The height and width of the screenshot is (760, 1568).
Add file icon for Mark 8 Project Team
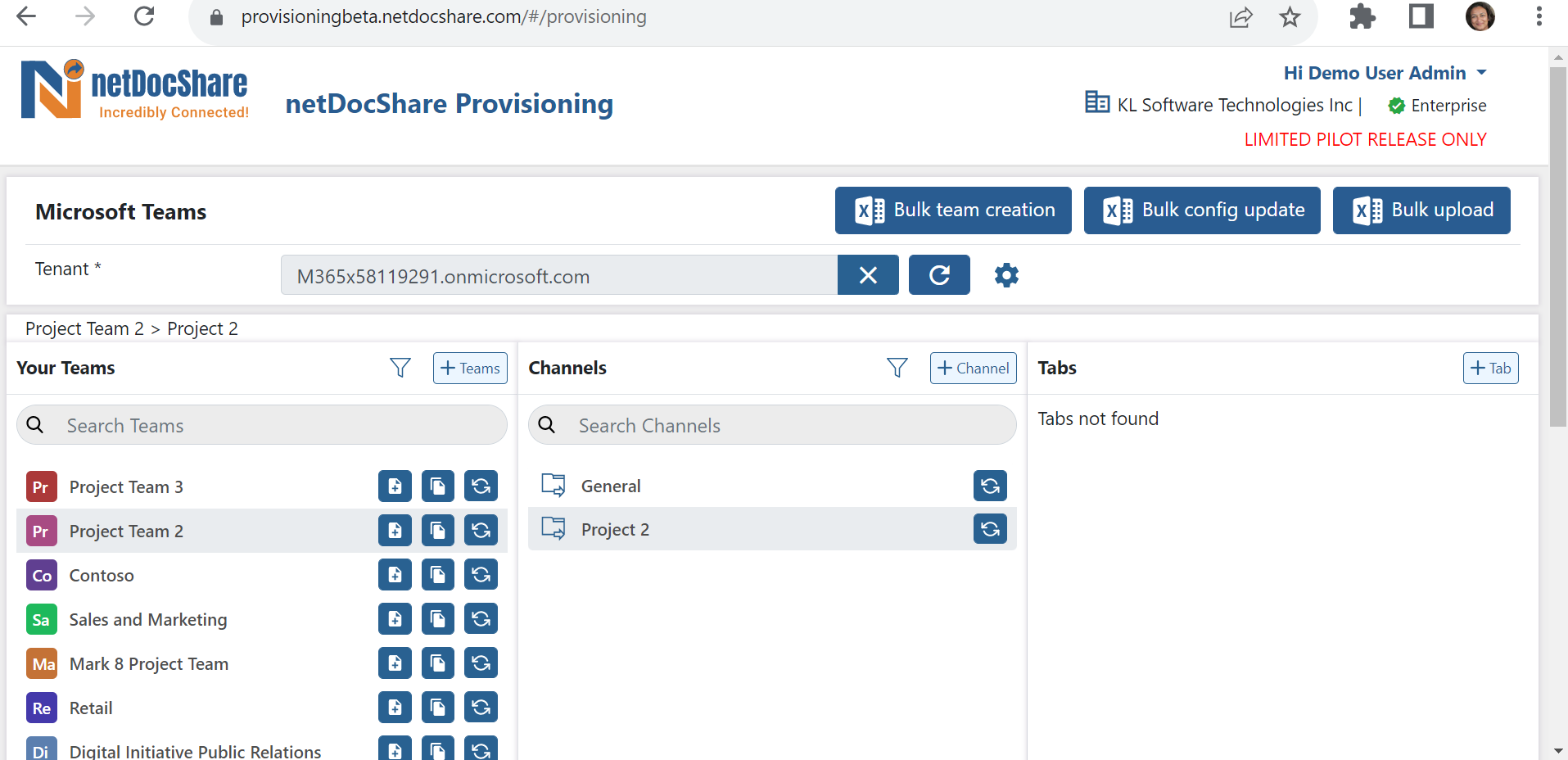(x=395, y=663)
